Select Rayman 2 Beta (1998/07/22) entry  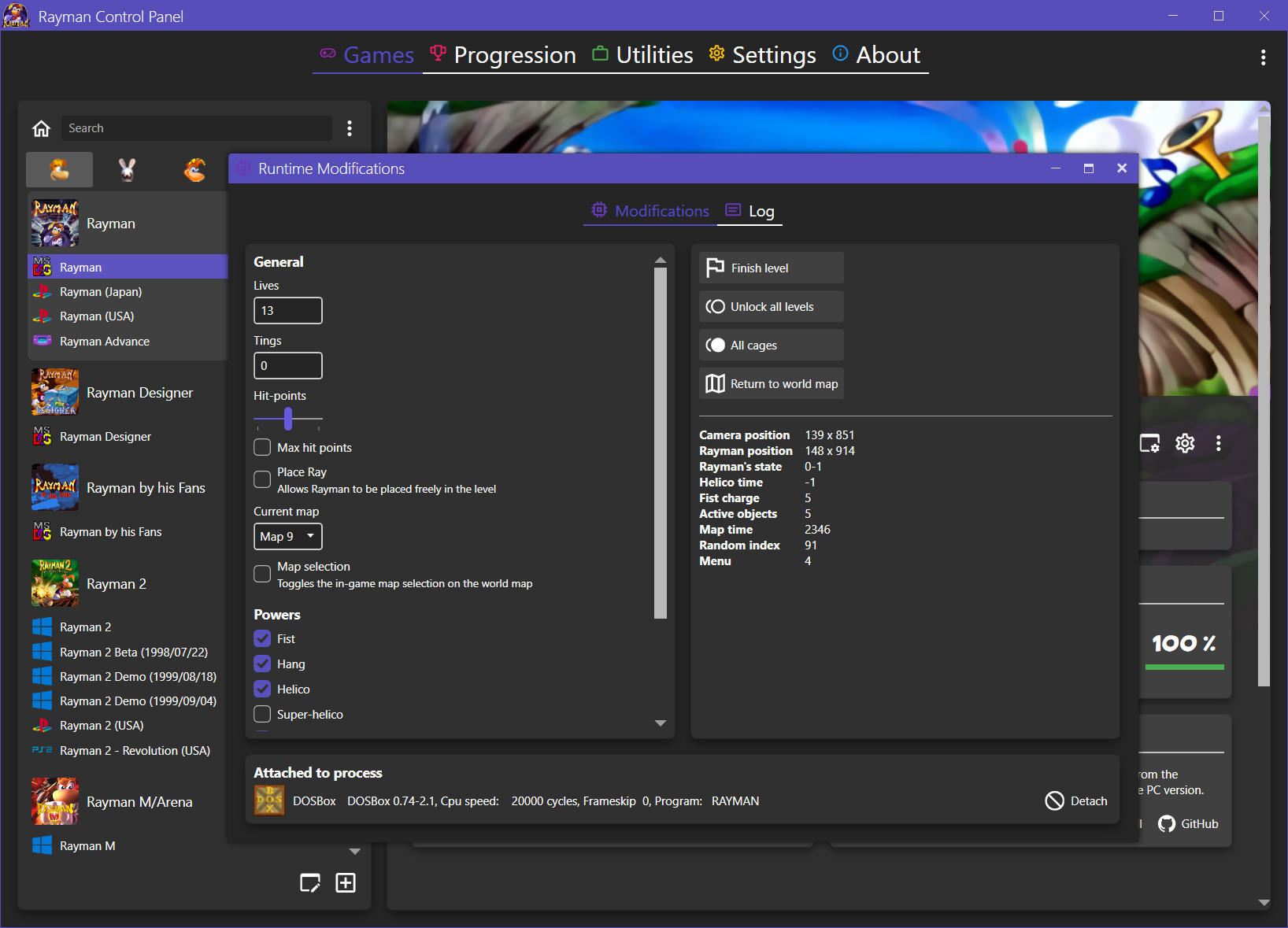[128, 653]
